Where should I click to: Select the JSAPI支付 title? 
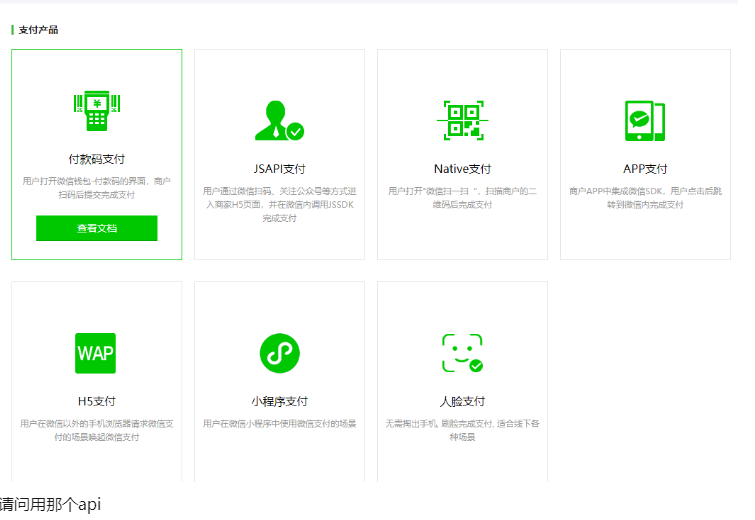pyautogui.click(x=279, y=169)
